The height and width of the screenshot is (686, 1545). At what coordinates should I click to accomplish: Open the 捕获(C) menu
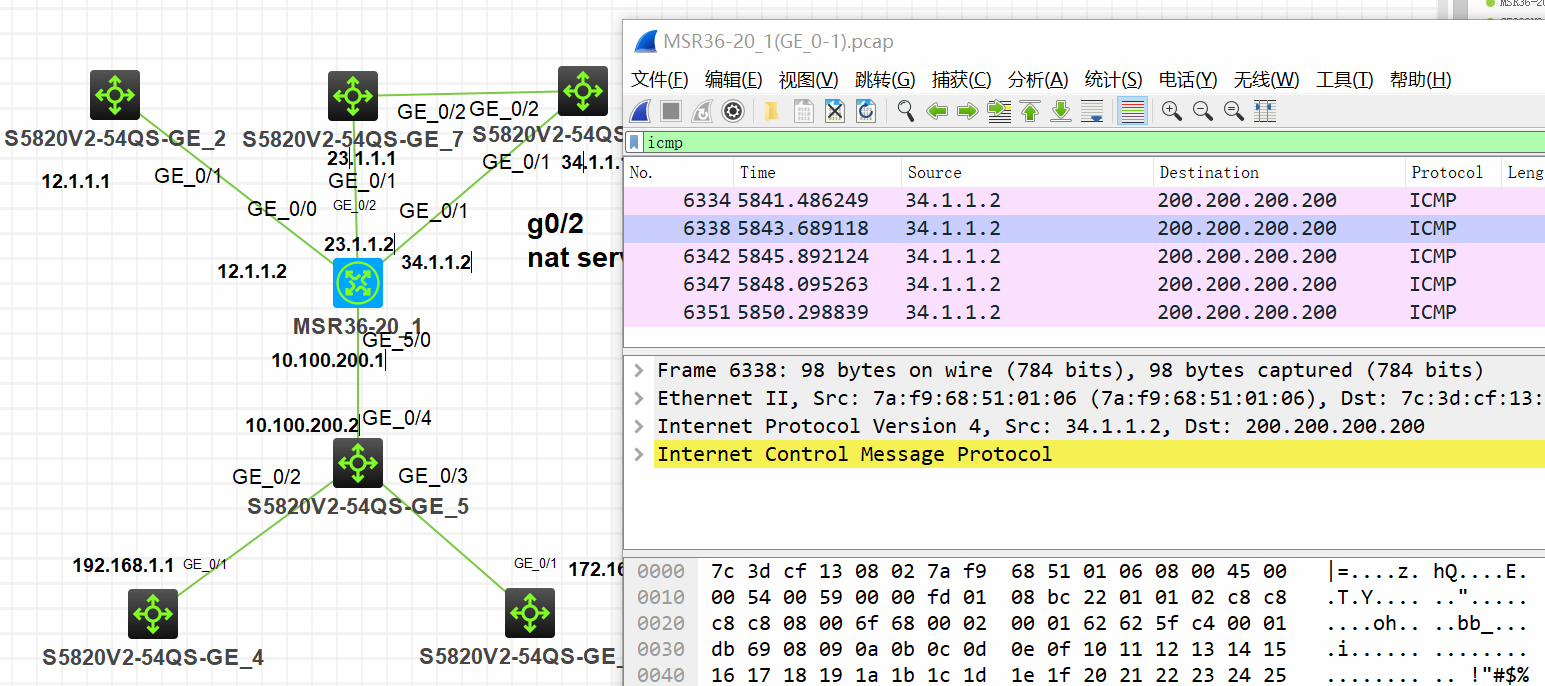(961, 80)
